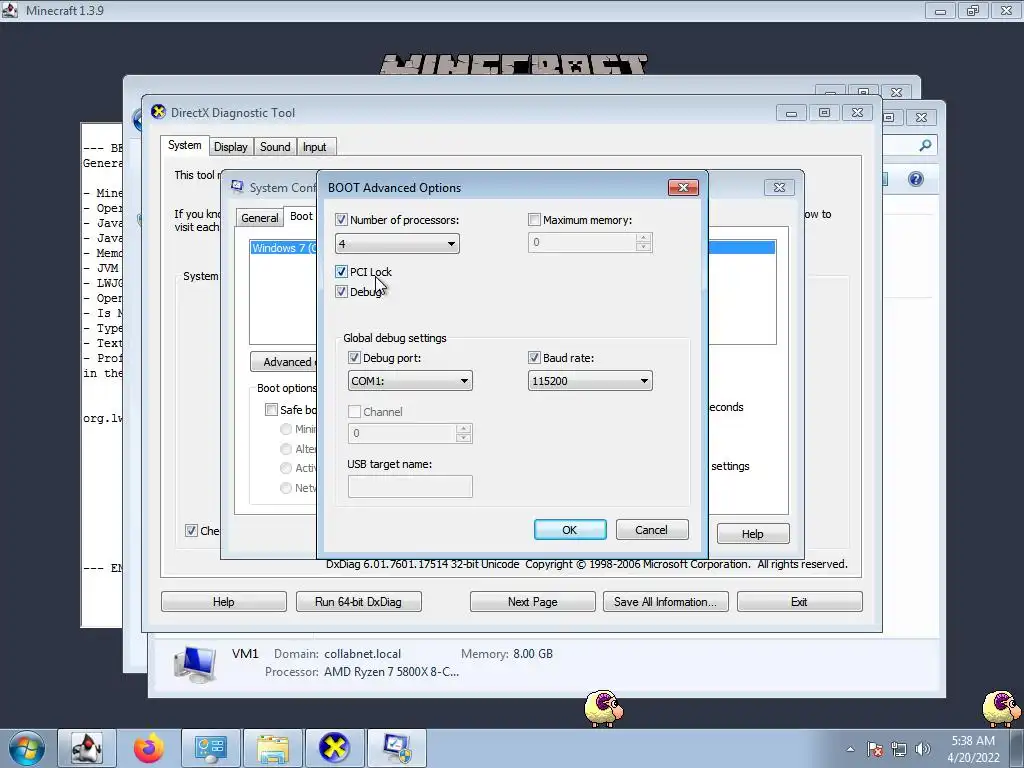
Task: Click the checked checkbox in DirectX System tab
Action: coord(191,530)
